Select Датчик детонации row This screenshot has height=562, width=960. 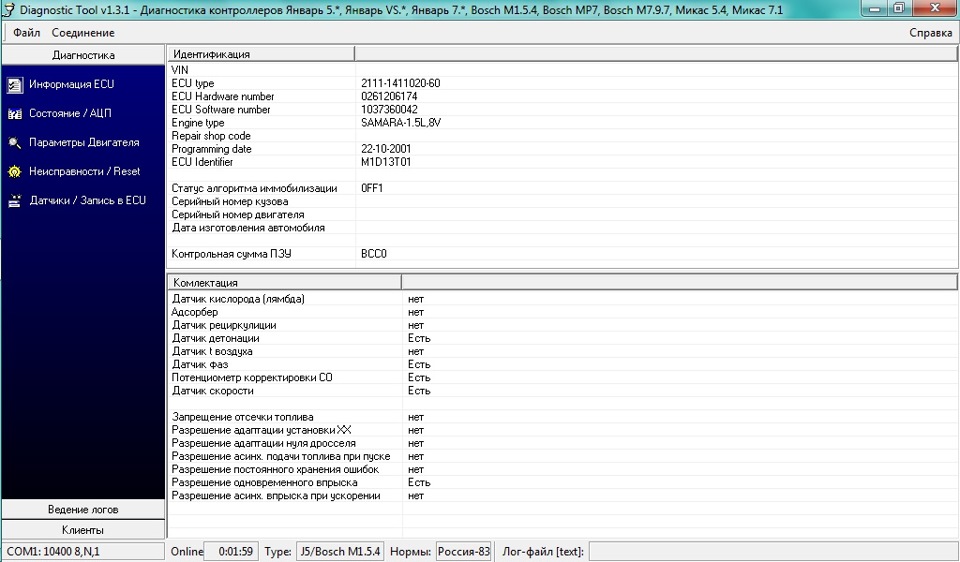[x=562, y=339]
